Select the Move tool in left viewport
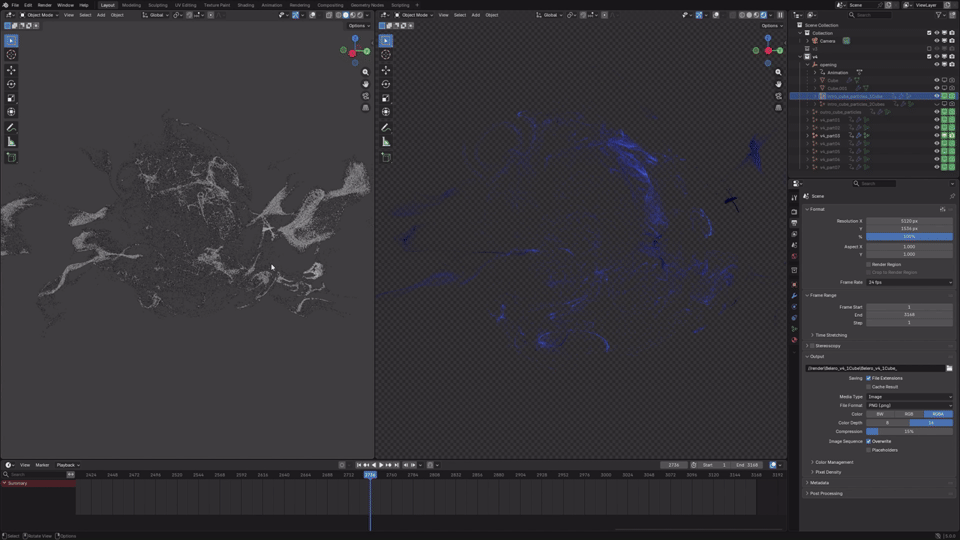The image size is (960, 540). [11, 70]
